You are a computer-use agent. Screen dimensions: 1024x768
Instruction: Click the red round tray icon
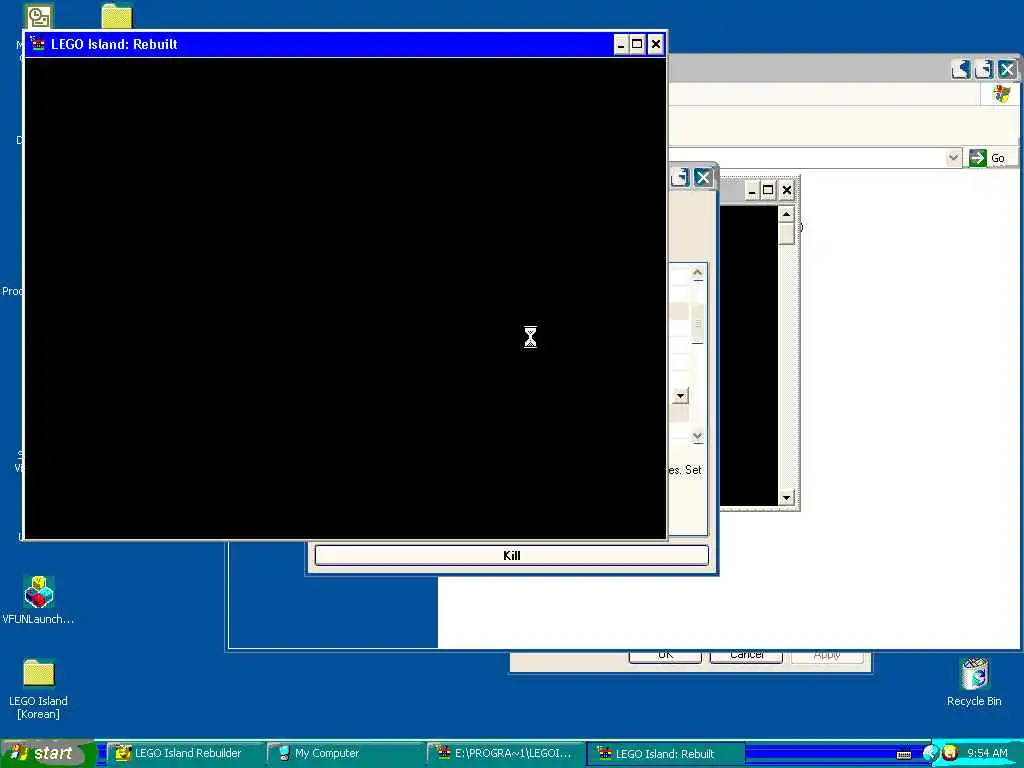[x=950, y=753]
